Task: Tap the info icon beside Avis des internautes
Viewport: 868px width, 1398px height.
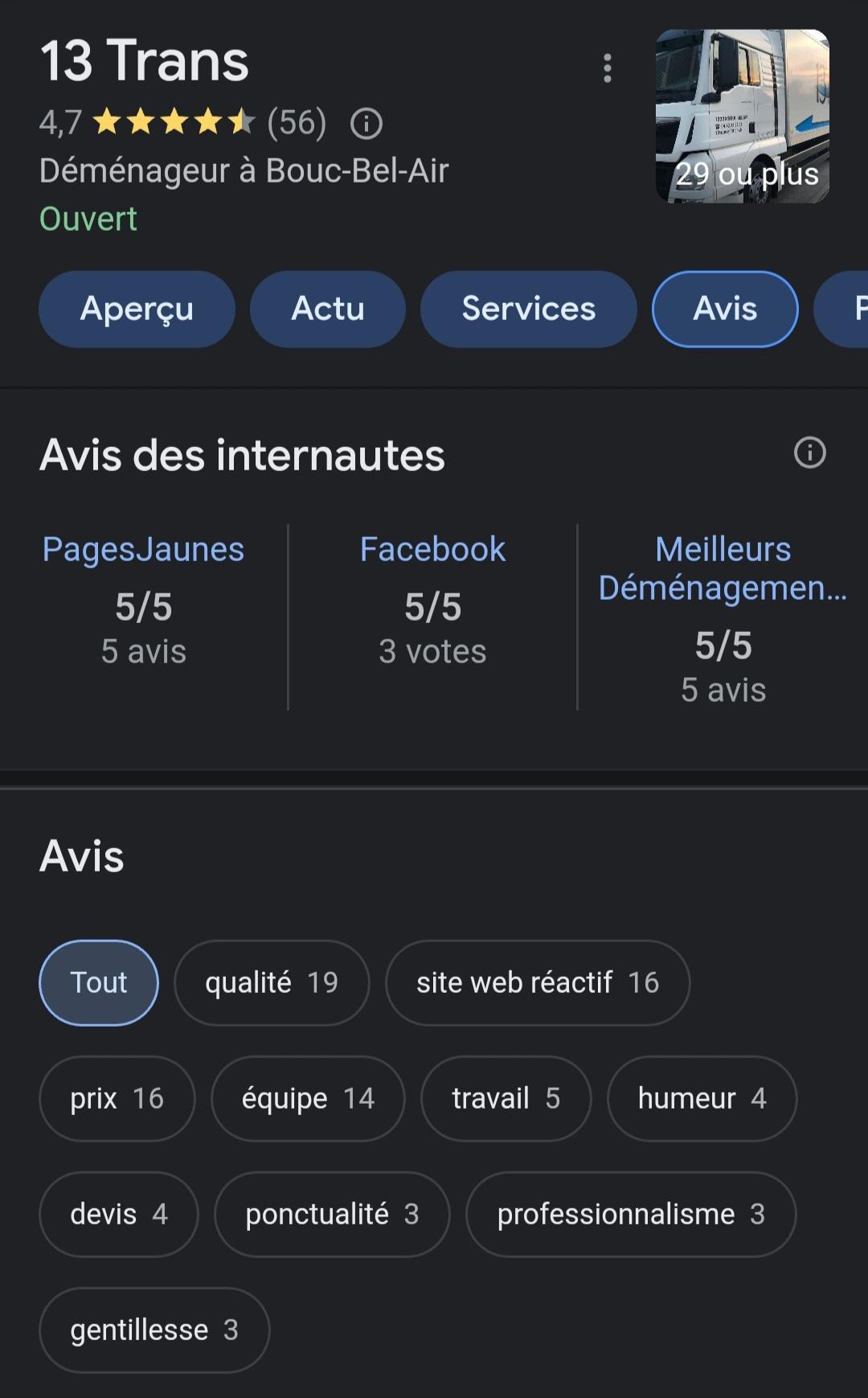Action: (x=809, y=453)
